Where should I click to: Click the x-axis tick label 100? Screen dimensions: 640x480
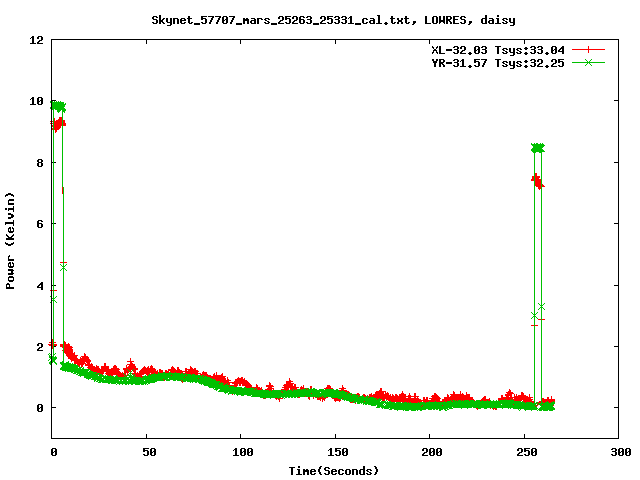pos(243,452)
